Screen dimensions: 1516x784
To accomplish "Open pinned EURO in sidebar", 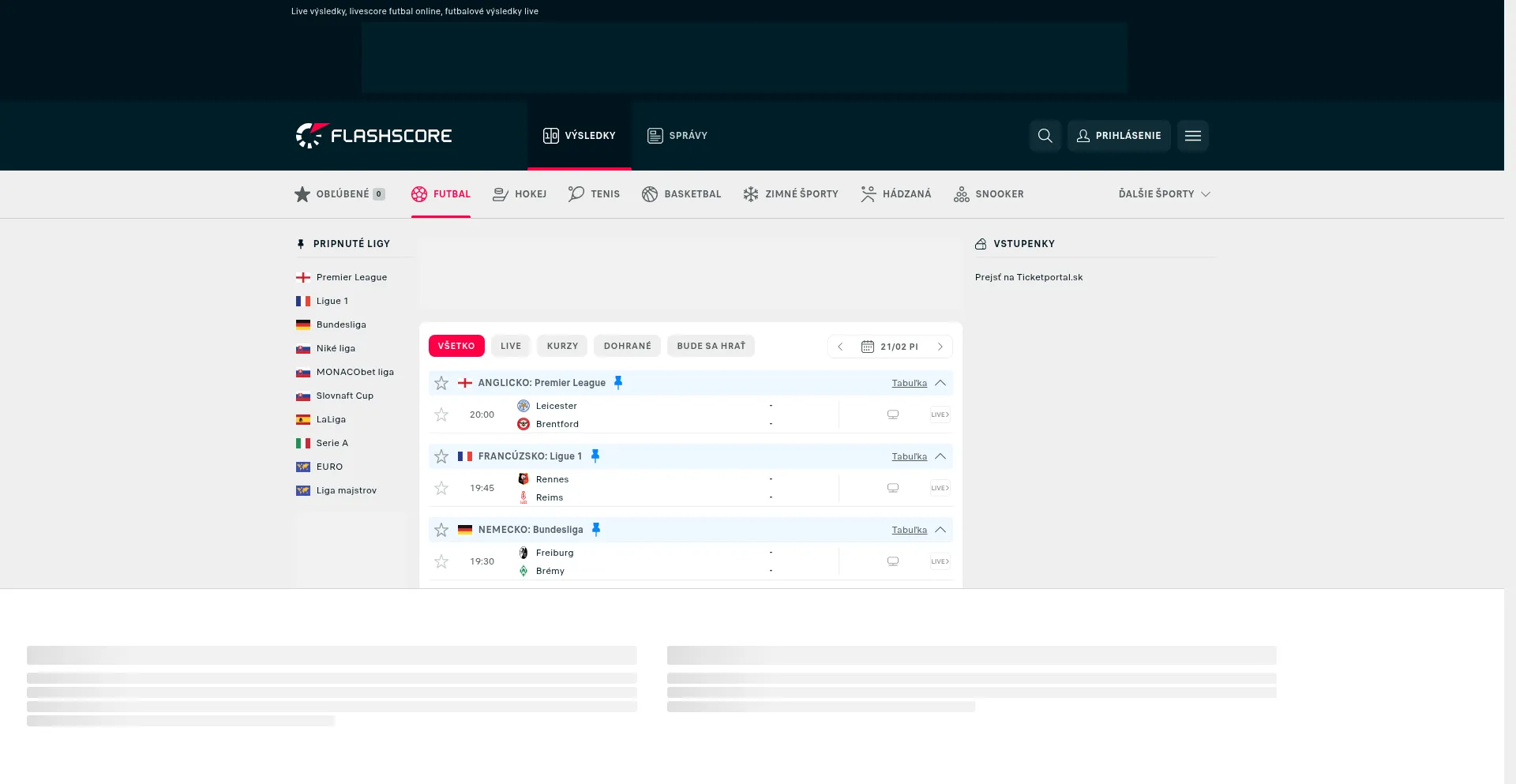I will coord(320,467).
